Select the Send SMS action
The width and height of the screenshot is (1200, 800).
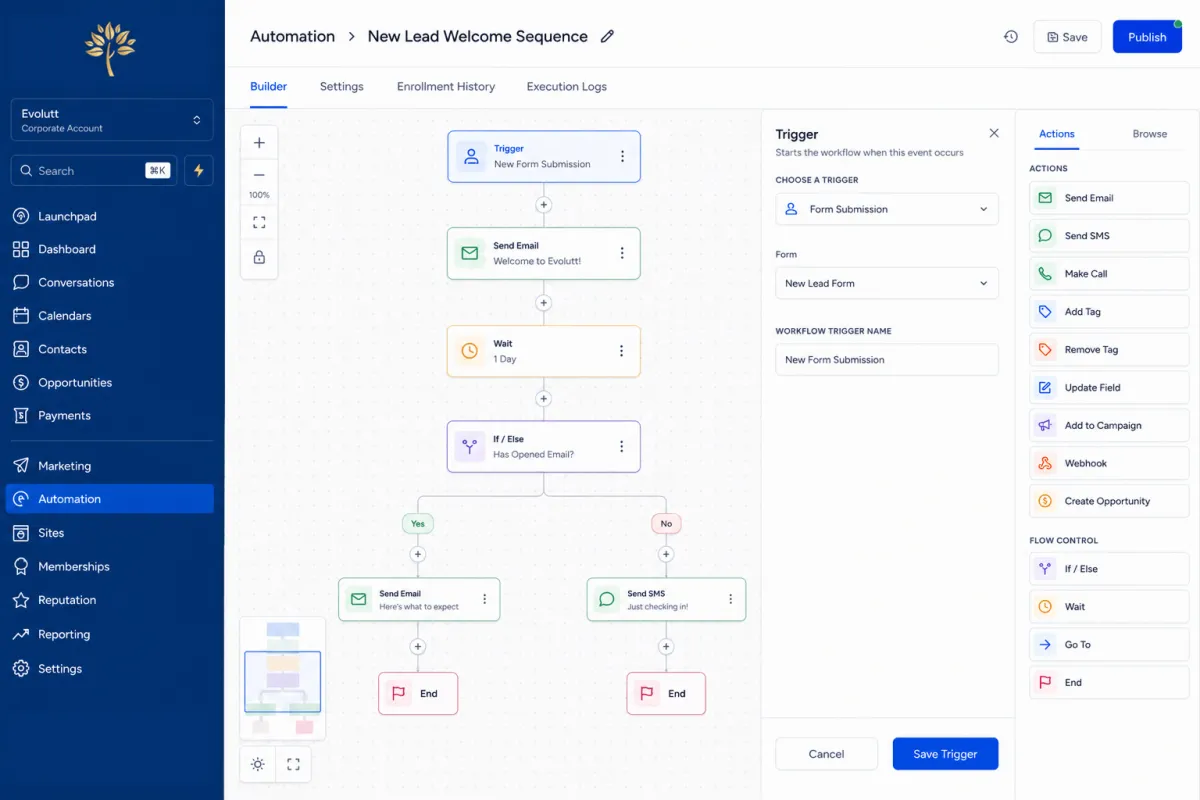click(1109, 236)
